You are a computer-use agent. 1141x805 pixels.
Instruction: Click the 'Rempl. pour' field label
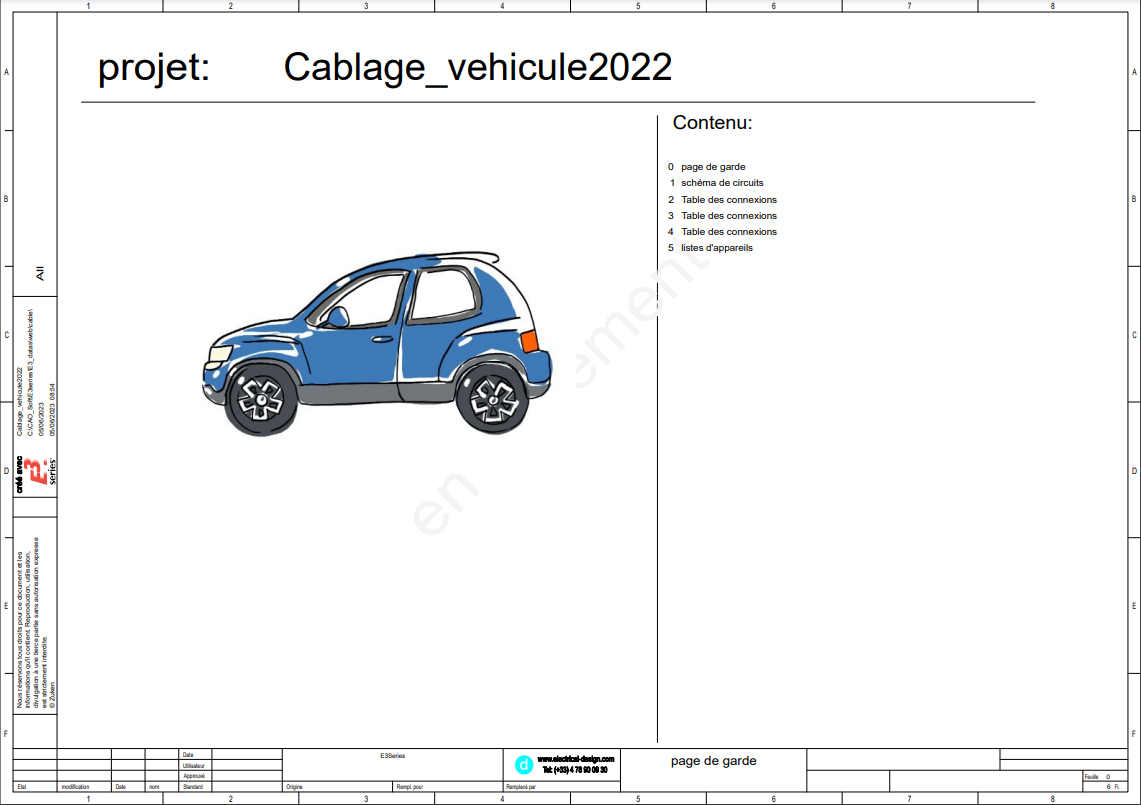[x=410, y=787]
